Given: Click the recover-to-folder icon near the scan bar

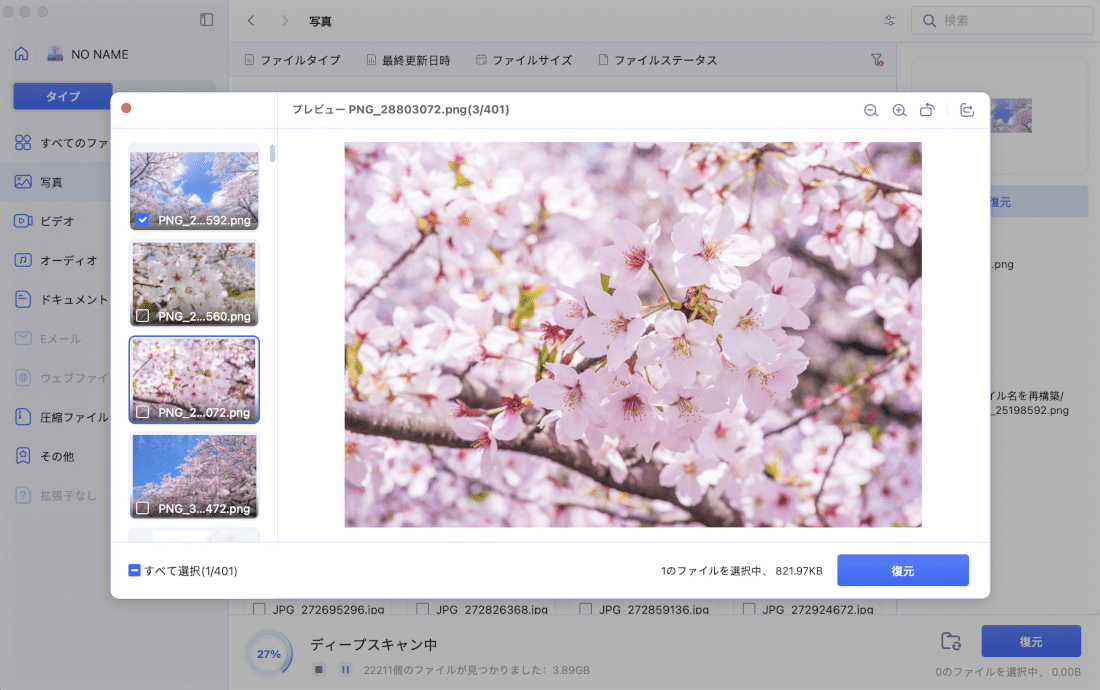Looking at the screenshot, I should (x=950, y=641).
